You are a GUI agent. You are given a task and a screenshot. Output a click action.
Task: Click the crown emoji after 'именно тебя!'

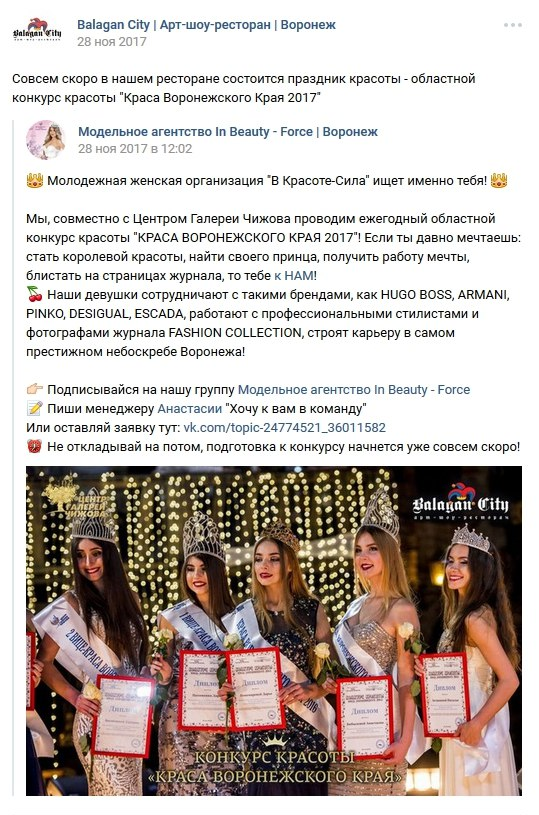[x=498, y=181]
